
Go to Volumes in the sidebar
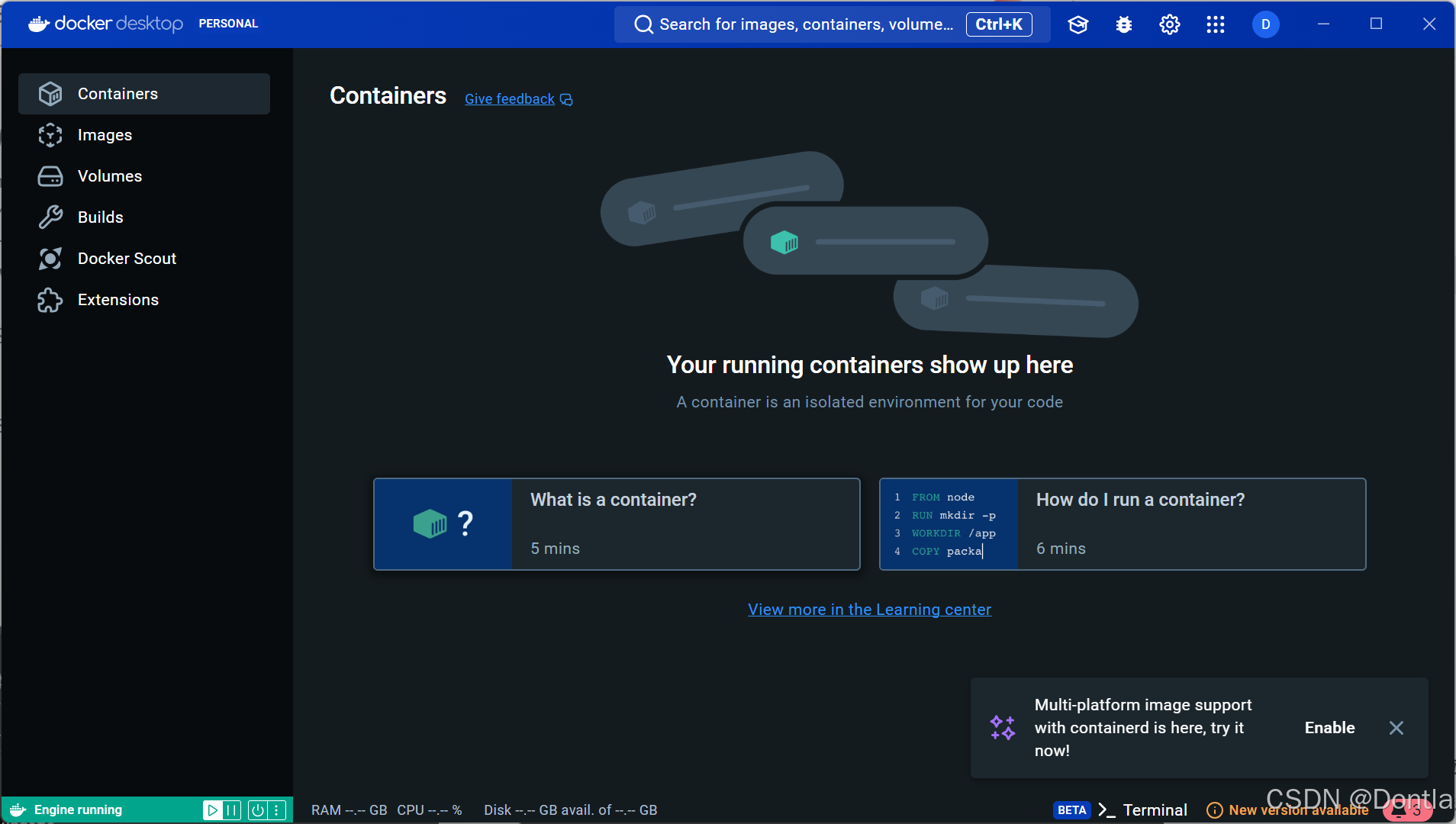[x=144, y=176]
